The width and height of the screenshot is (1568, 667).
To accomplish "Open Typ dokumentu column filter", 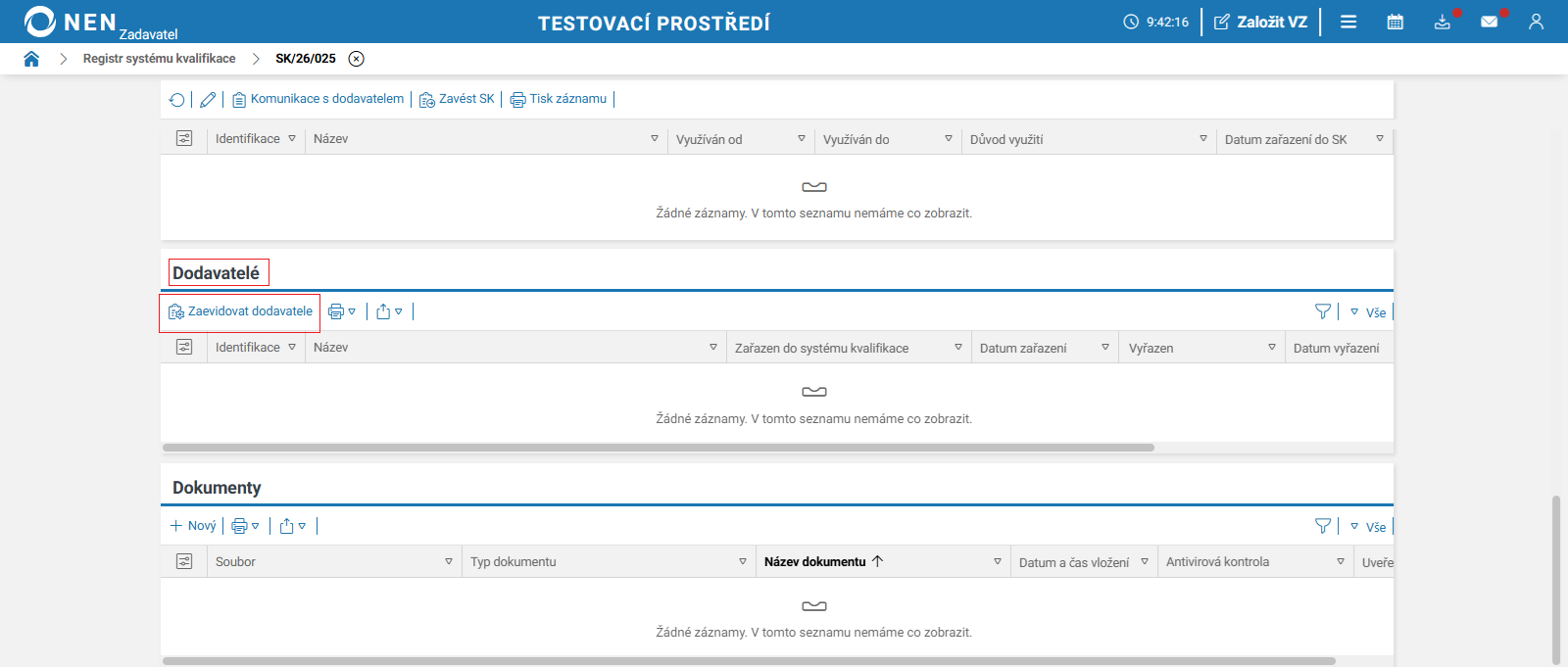I will [x=743, y=561].
